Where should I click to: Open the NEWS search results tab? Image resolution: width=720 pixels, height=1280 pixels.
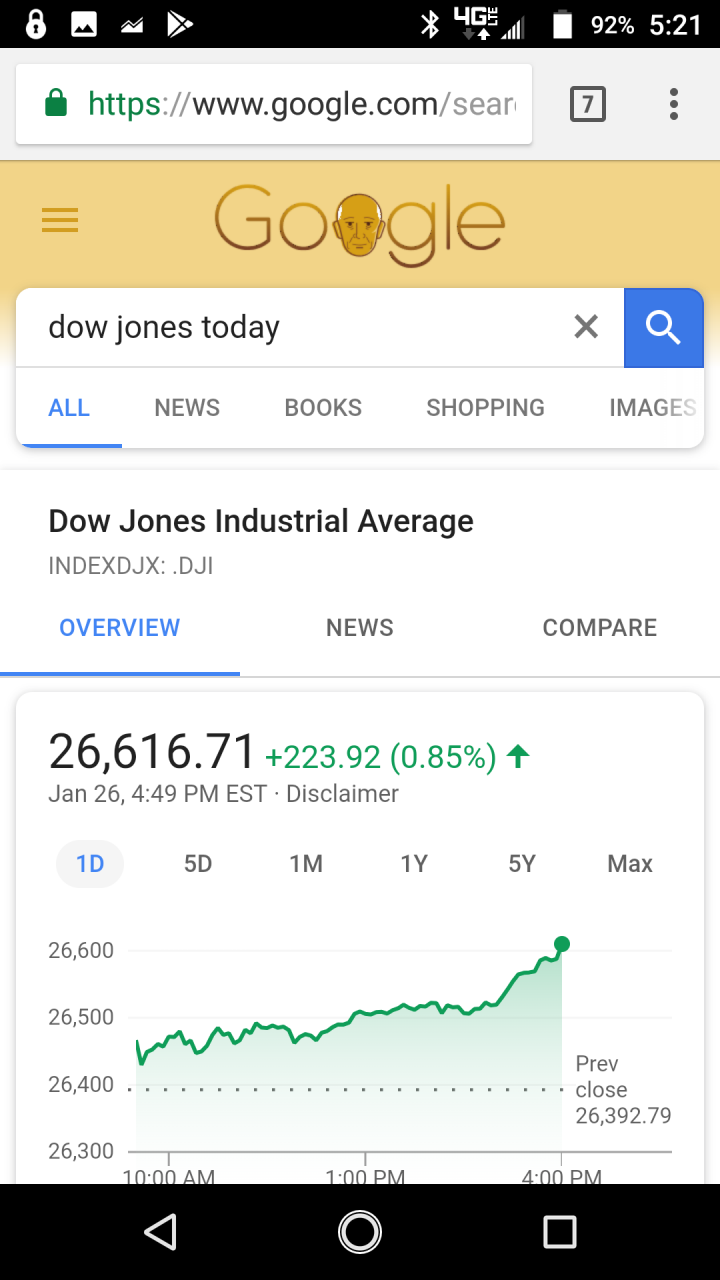point(187,408)
